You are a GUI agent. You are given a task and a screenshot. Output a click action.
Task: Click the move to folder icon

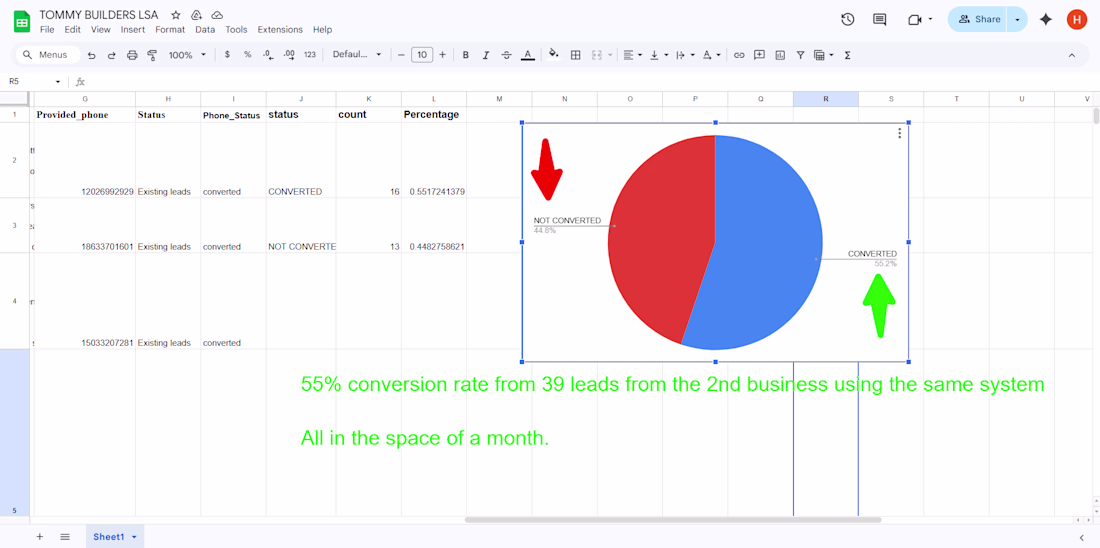click(196, 15)
